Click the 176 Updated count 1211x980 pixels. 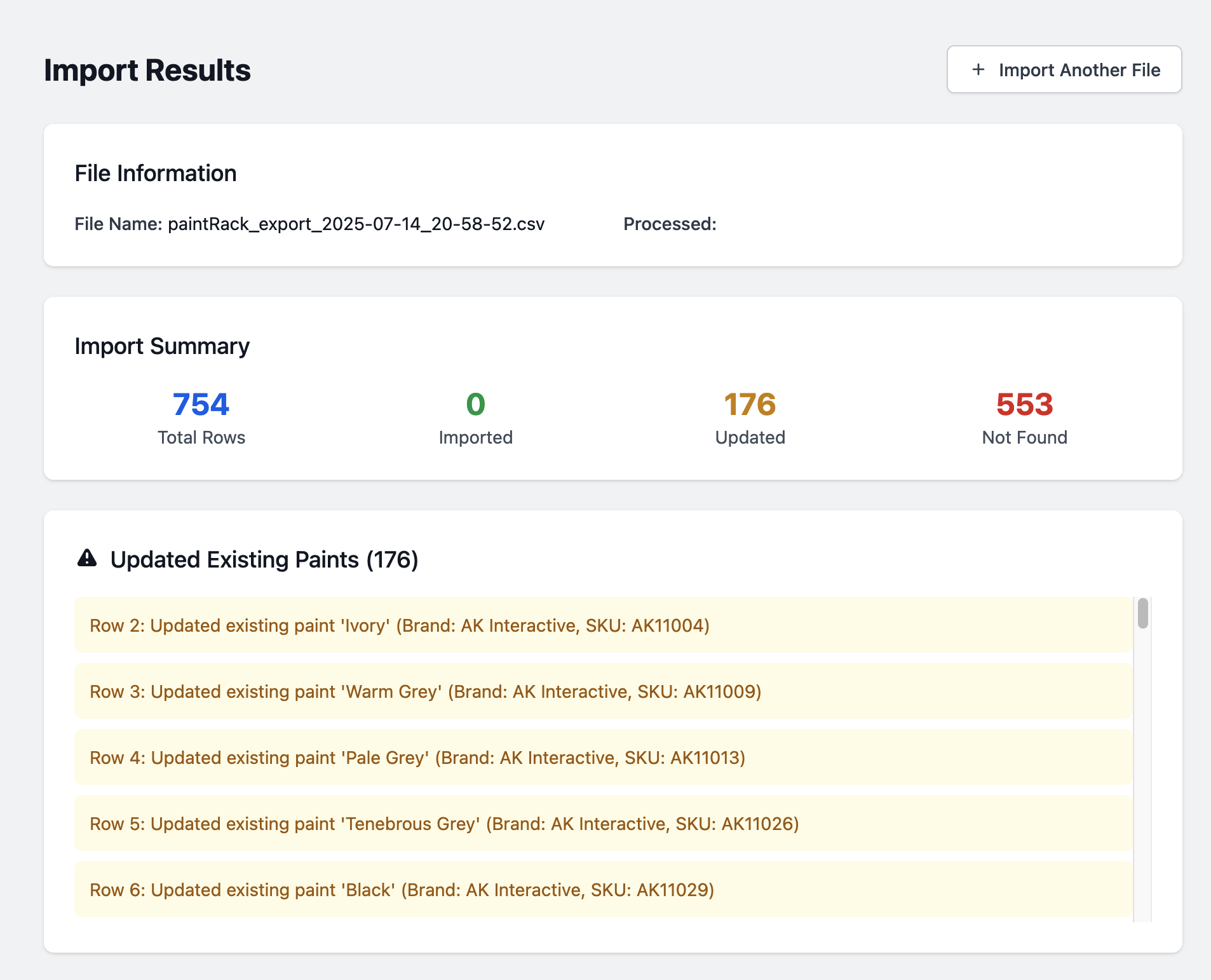pyautogui.click(x=750, y=404)
